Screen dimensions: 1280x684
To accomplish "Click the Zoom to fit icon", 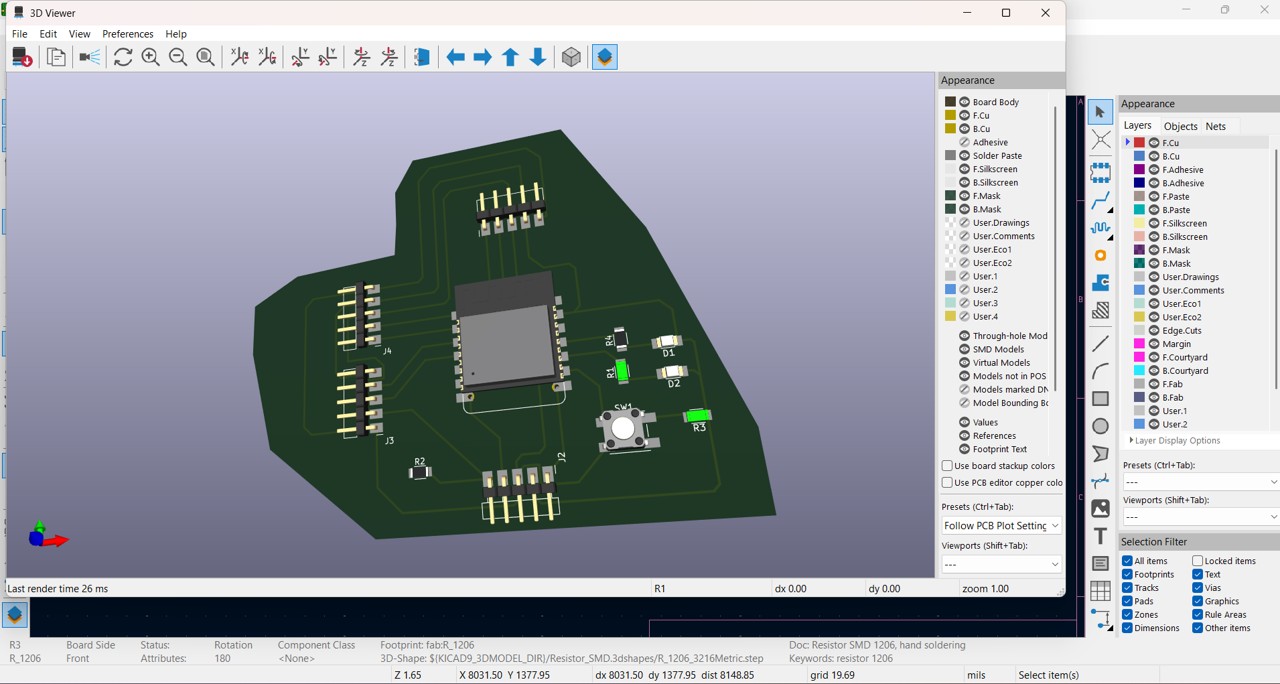I will [205, 58].
